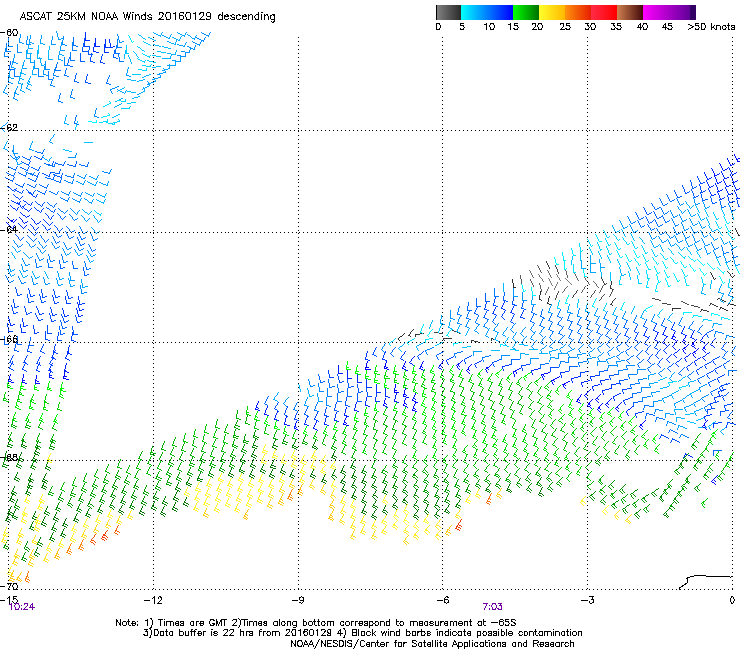Click the latitude label '-70'

click(9, 586)
